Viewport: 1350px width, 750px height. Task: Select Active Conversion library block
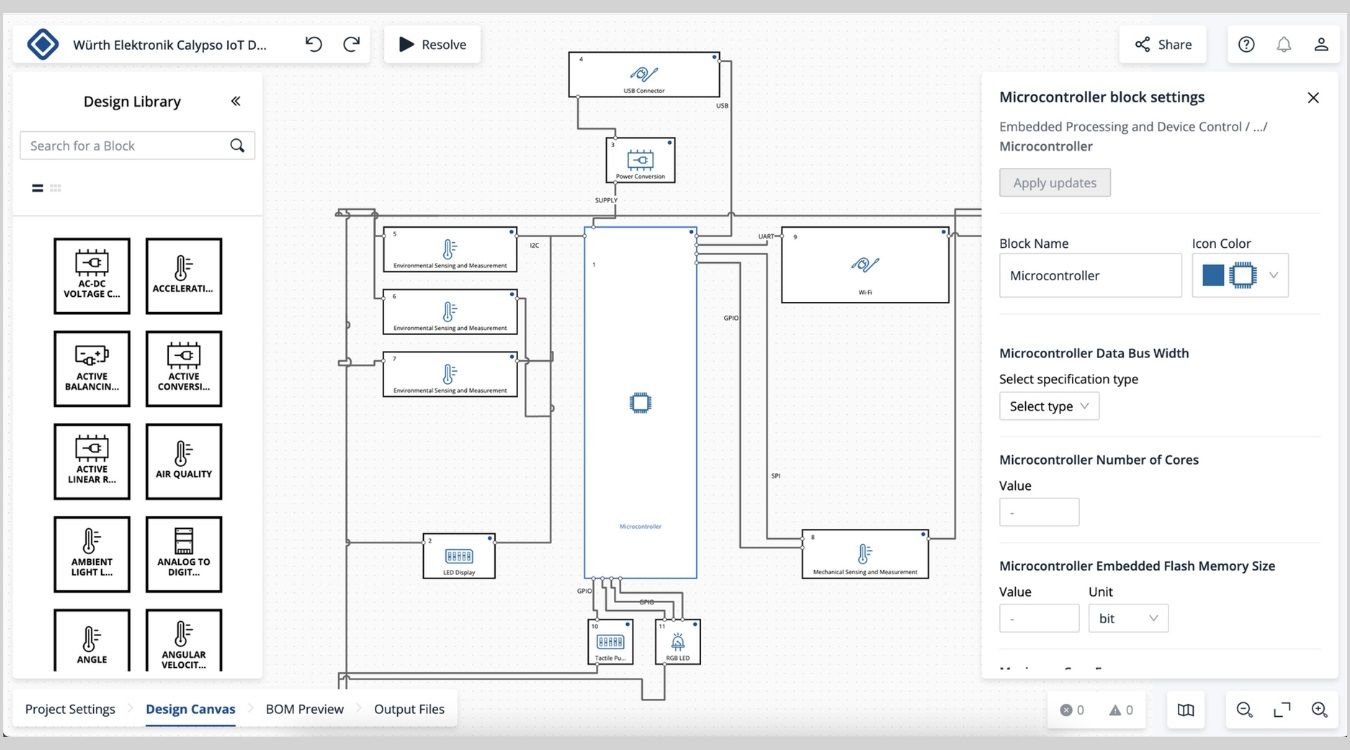point(184,369)
